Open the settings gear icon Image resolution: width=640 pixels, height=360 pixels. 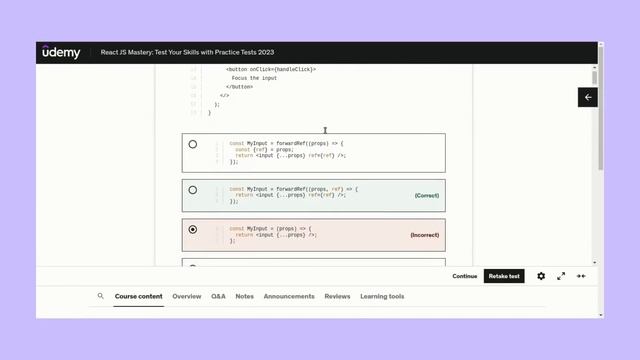click(541, 276)
